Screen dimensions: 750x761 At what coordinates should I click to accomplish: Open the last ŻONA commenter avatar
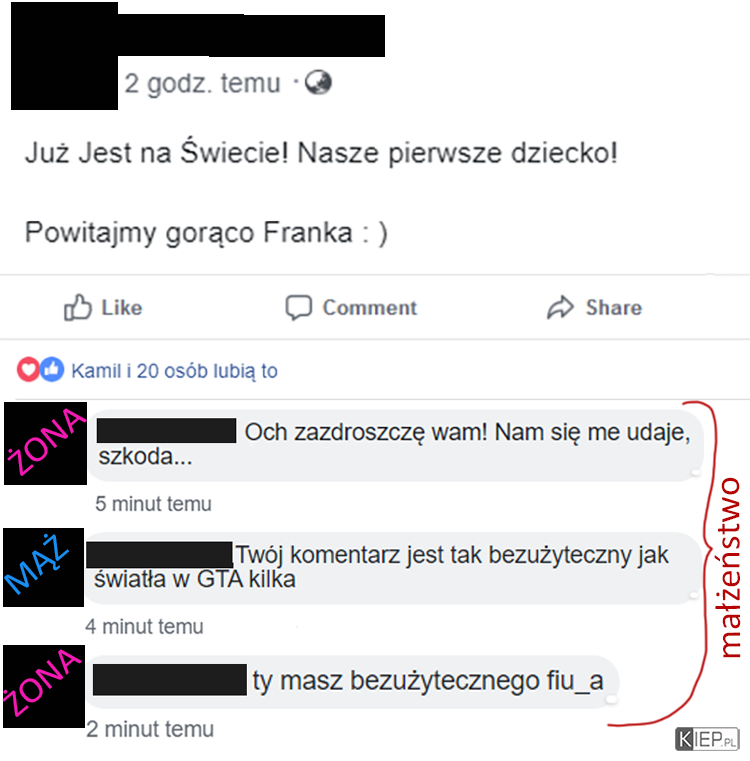(44, 686)
